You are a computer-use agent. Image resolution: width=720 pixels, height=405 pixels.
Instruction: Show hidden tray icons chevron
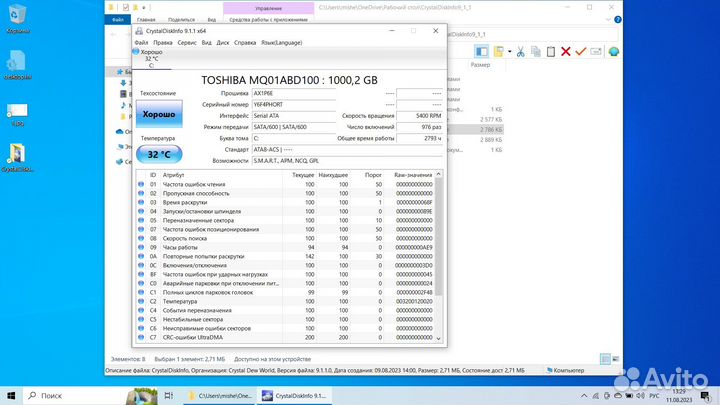(584, 395)
